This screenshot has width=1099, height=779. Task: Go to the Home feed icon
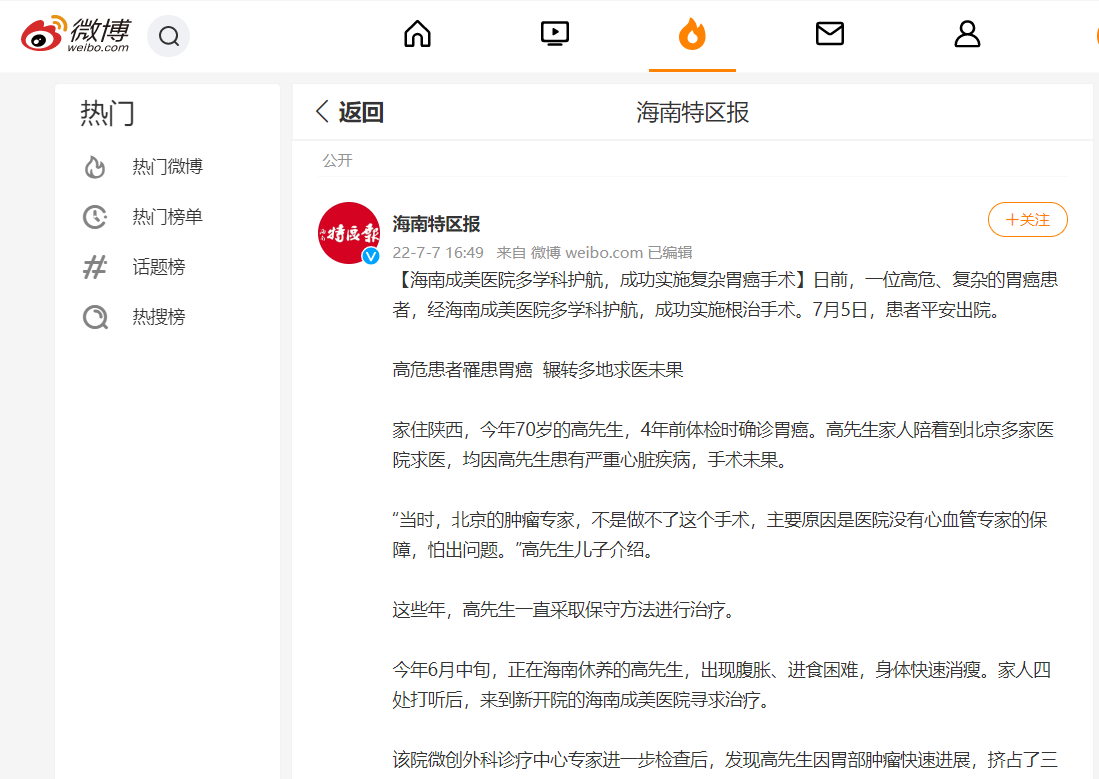417,34
